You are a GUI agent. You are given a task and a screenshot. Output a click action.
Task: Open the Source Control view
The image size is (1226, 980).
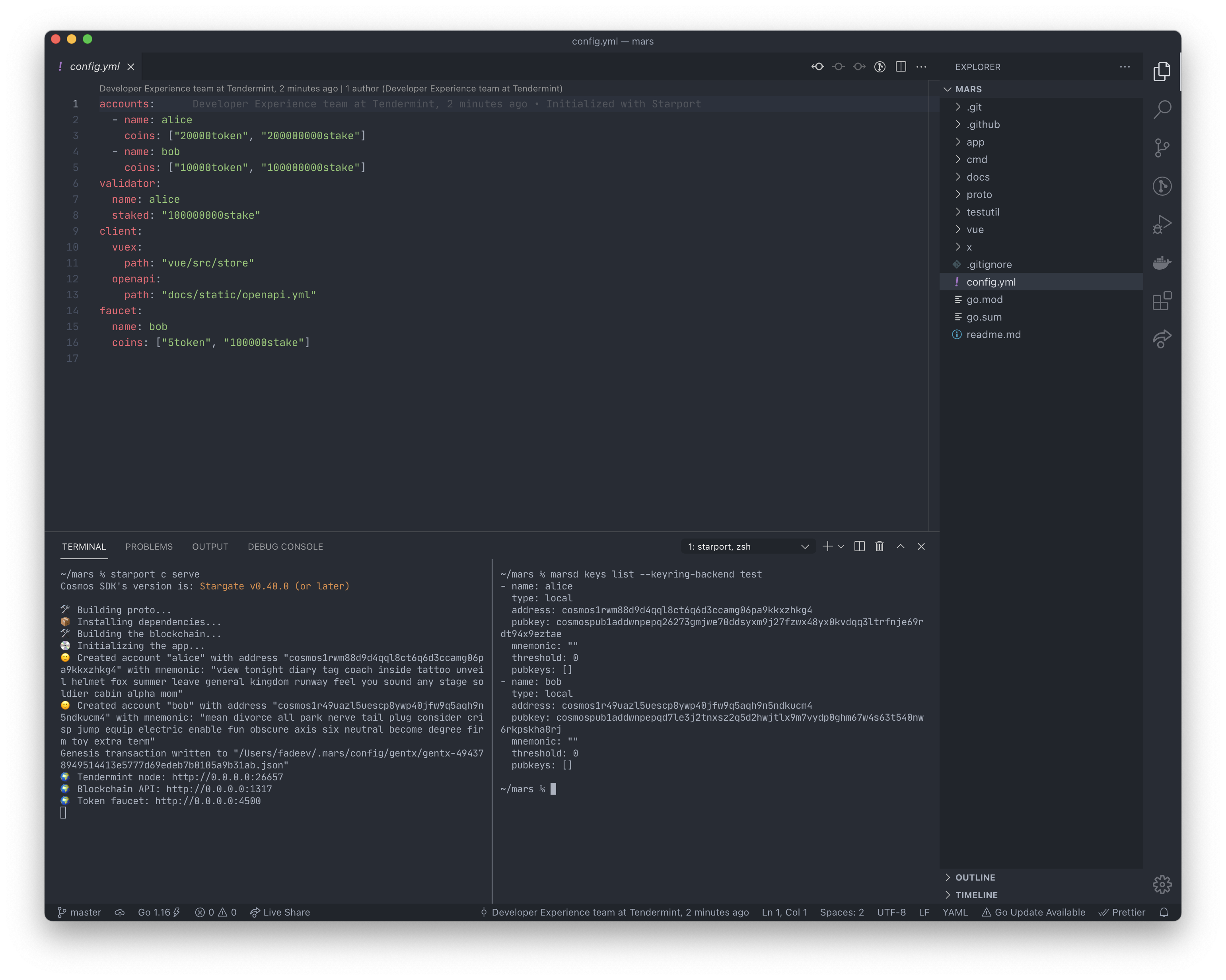click(1162, 148)
